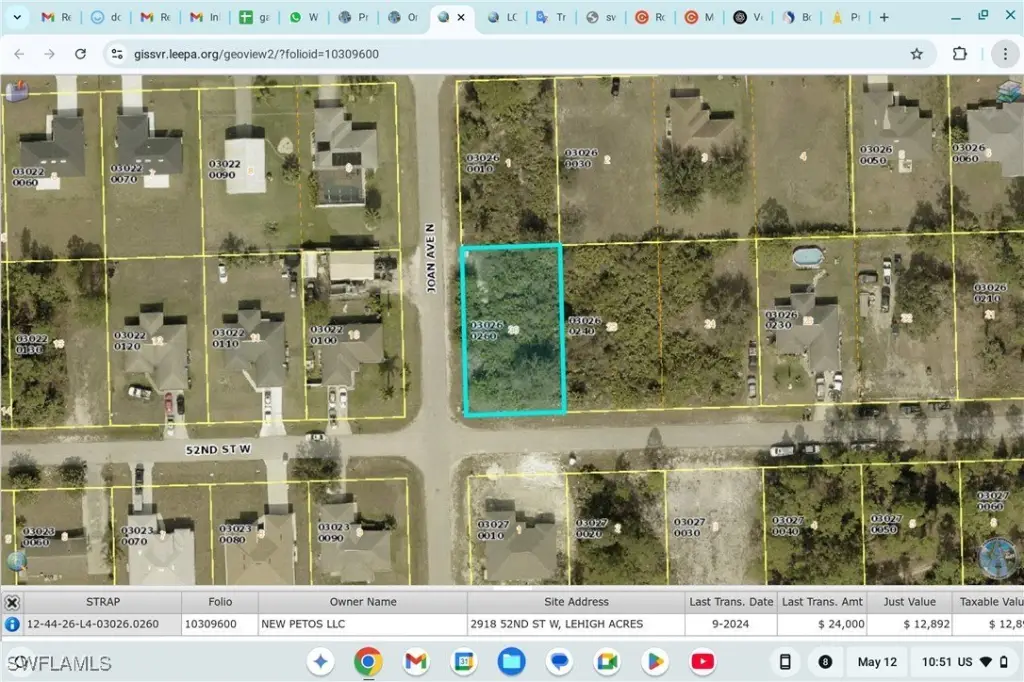Bookmark this page with the star icon
This screenshot has height=682, width=1024.
(x=916, y=54)
